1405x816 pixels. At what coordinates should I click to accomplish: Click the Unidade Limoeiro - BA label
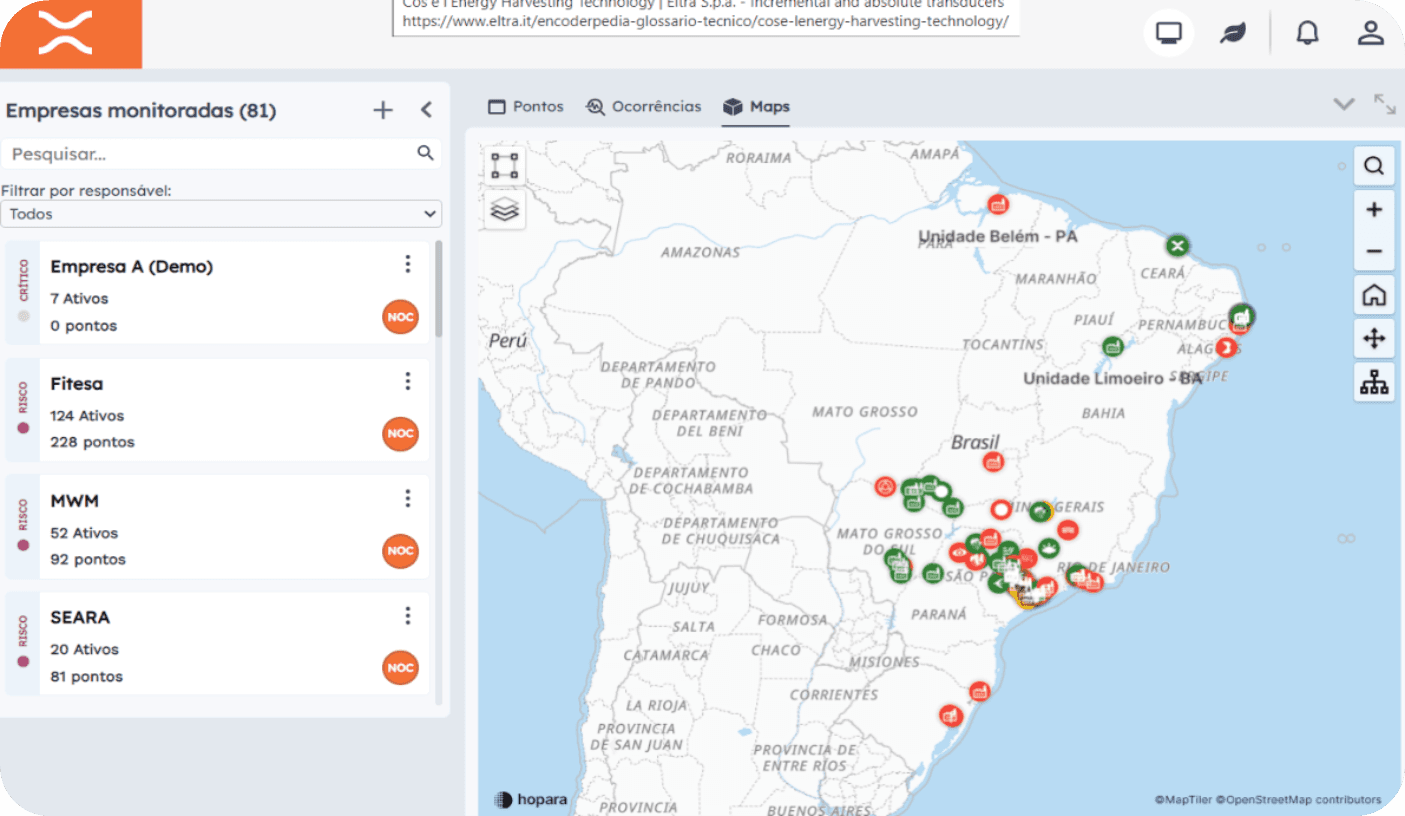tap(1113, 378)
